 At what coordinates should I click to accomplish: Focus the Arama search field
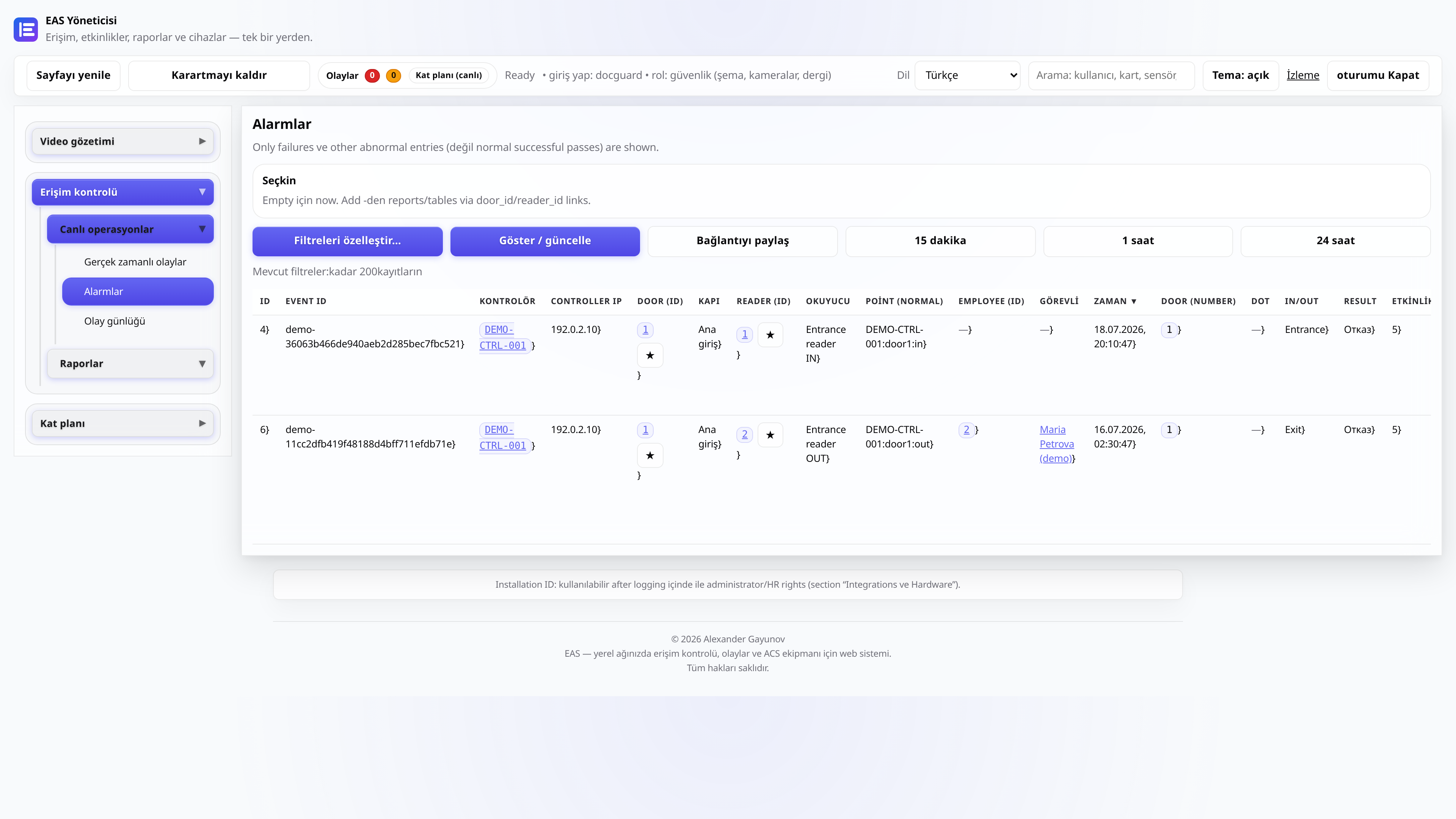(1111, 75)
